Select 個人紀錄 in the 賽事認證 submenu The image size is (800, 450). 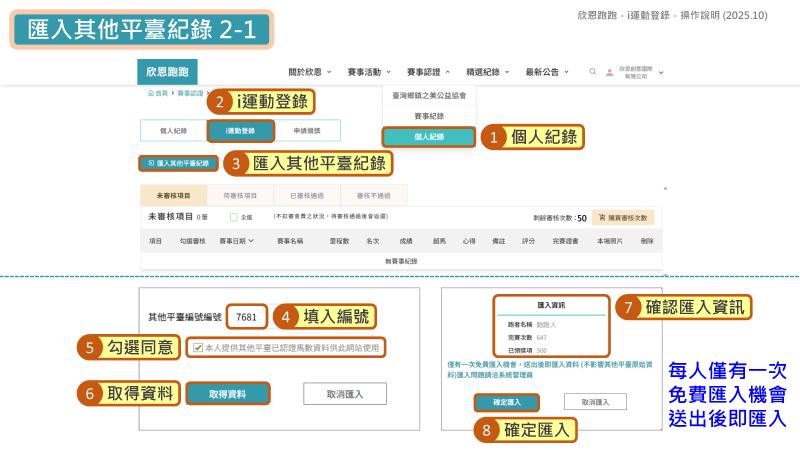429,137
